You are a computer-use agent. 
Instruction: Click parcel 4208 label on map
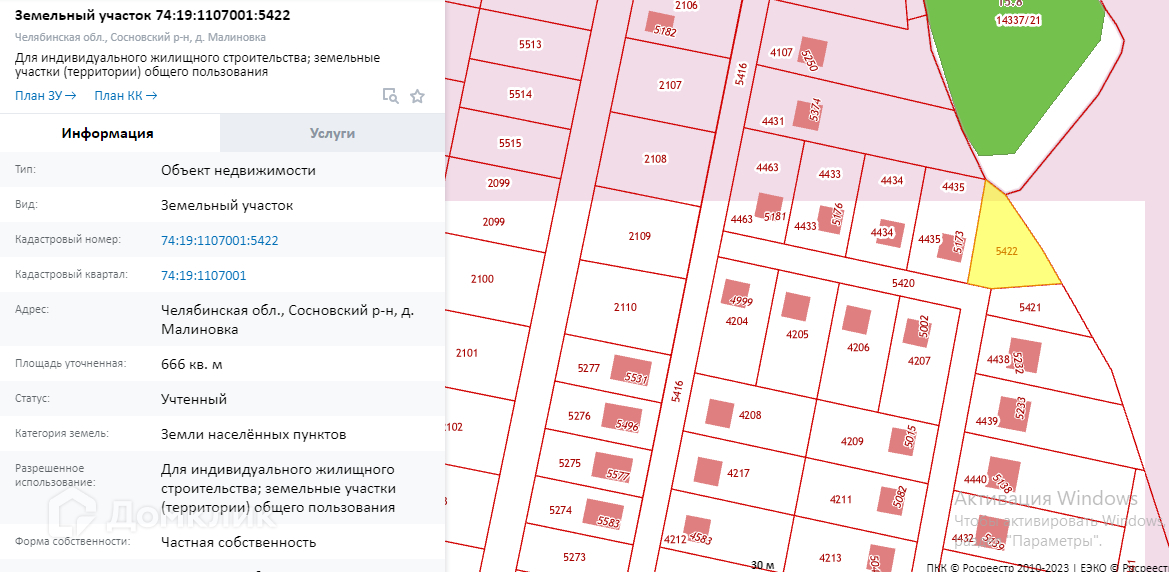750,415
